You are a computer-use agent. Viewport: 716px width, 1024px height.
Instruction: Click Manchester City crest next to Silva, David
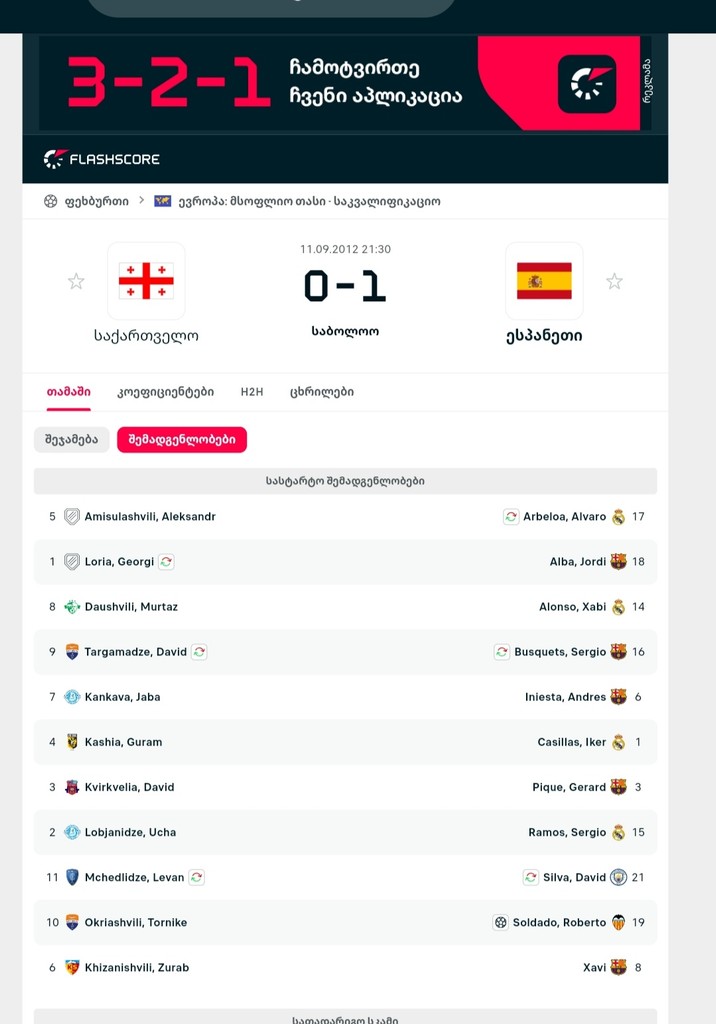[x=618, y=877]
